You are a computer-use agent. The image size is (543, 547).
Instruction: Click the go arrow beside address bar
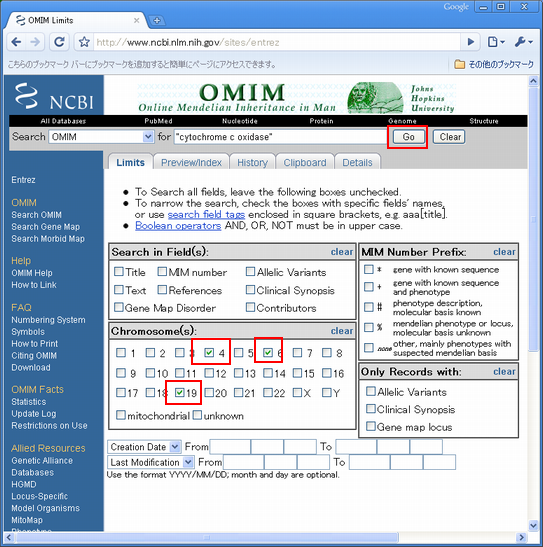click(x=470, y=42)
